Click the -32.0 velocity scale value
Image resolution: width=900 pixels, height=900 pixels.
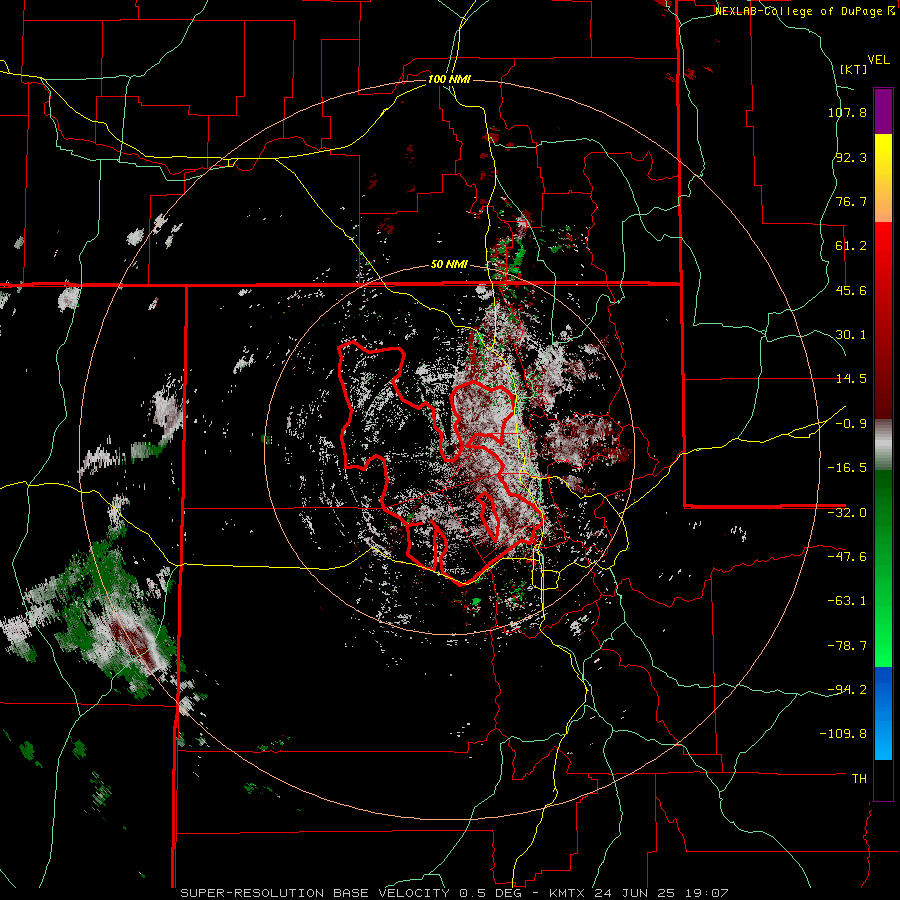pos(847,513)
